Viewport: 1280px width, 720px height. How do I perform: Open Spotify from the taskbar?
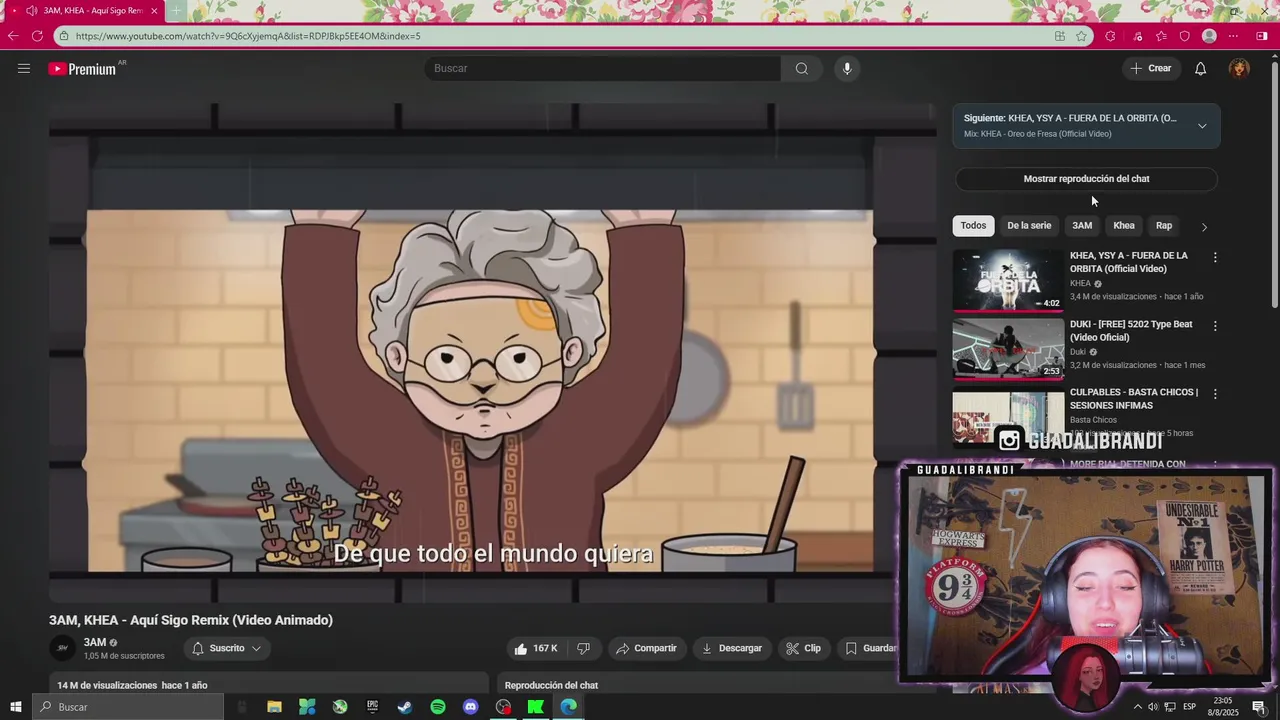pyautogui.click(x=438, y=707)
